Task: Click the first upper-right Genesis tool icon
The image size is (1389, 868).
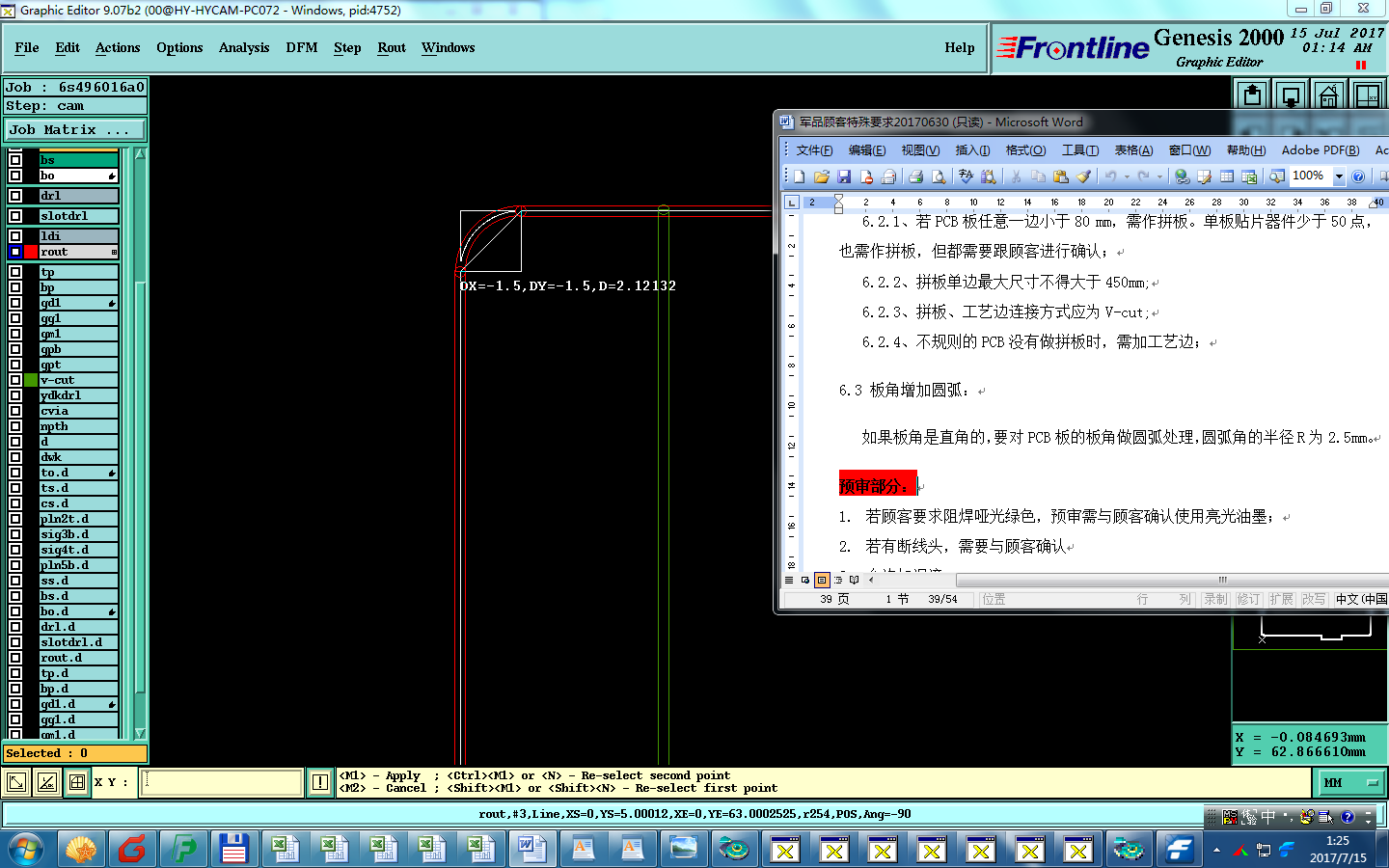Action: [1252, 95]
